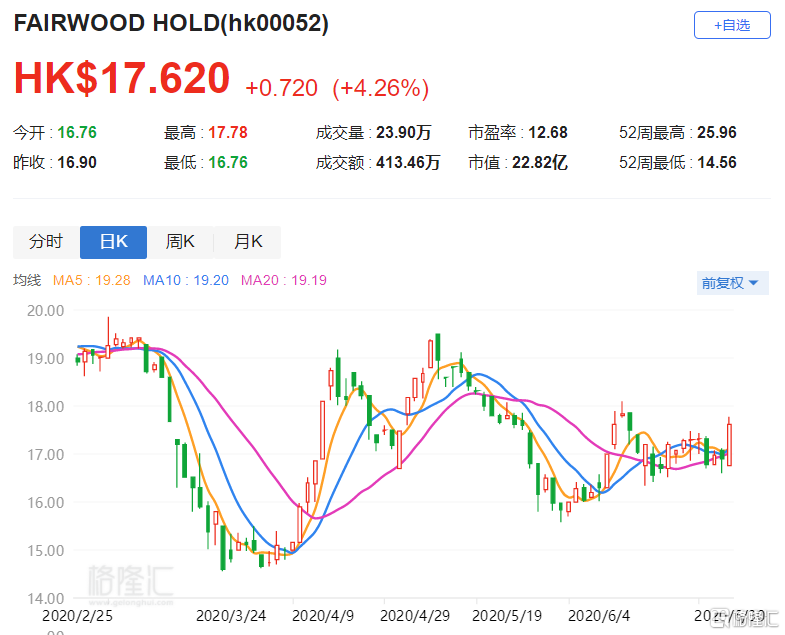Switch to the 分时 intraday tab

click(x=46, y=242)
